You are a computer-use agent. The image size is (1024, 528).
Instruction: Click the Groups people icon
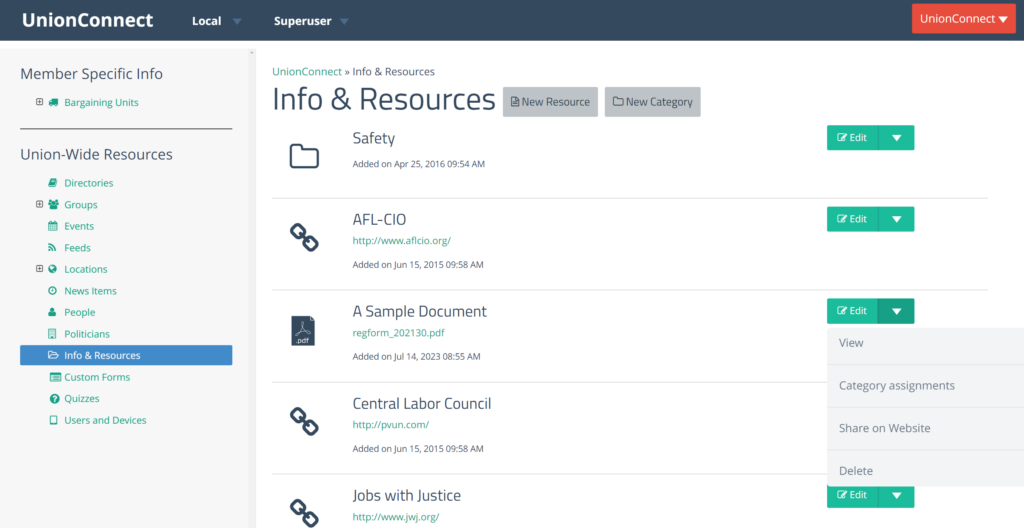(x=53, y=205)
